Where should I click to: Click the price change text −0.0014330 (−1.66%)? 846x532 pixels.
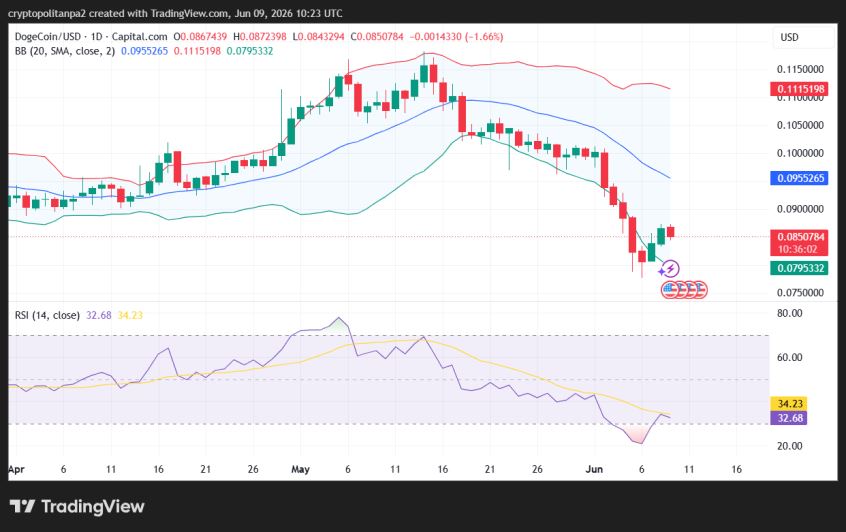click(x=456, y=37)
